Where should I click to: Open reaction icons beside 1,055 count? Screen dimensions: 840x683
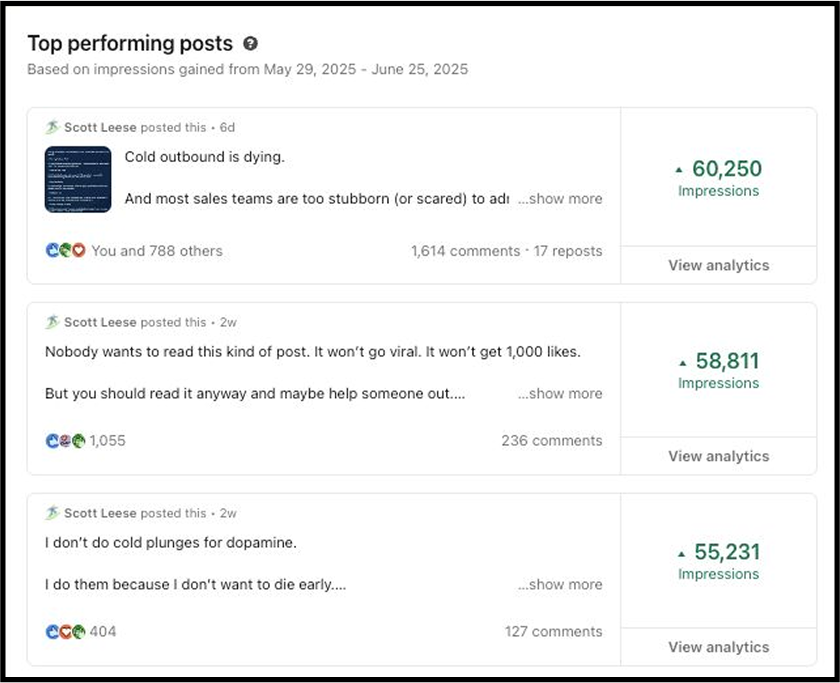65,440
